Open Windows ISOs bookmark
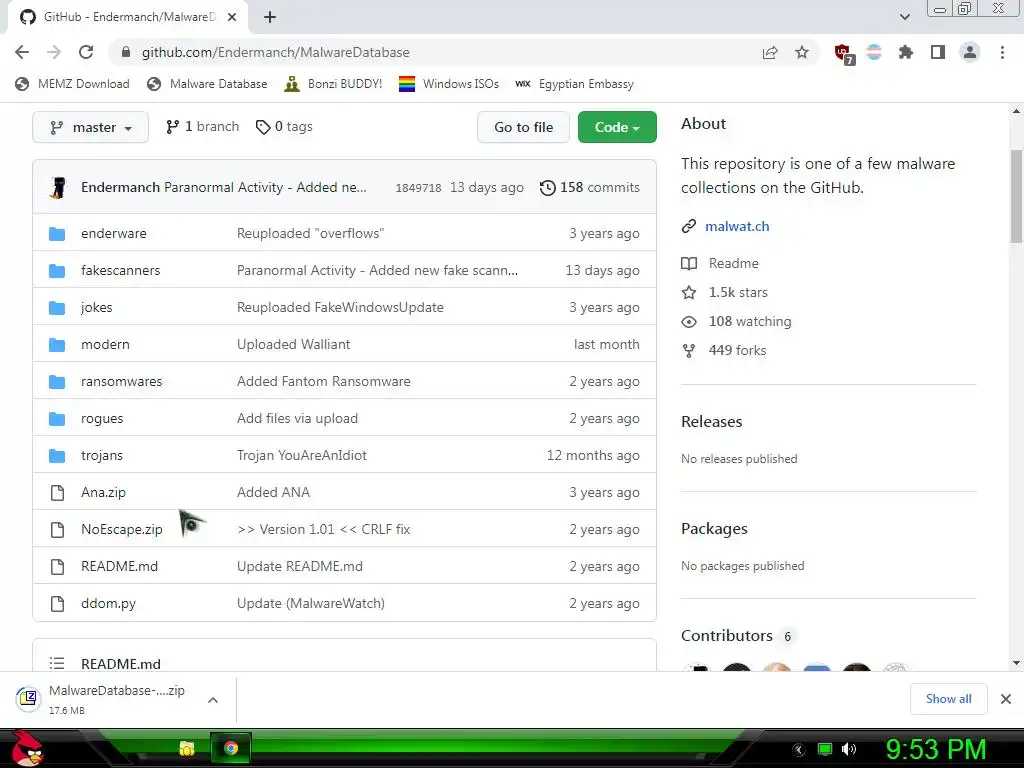1024x768 pixels. tap(449, 84)
